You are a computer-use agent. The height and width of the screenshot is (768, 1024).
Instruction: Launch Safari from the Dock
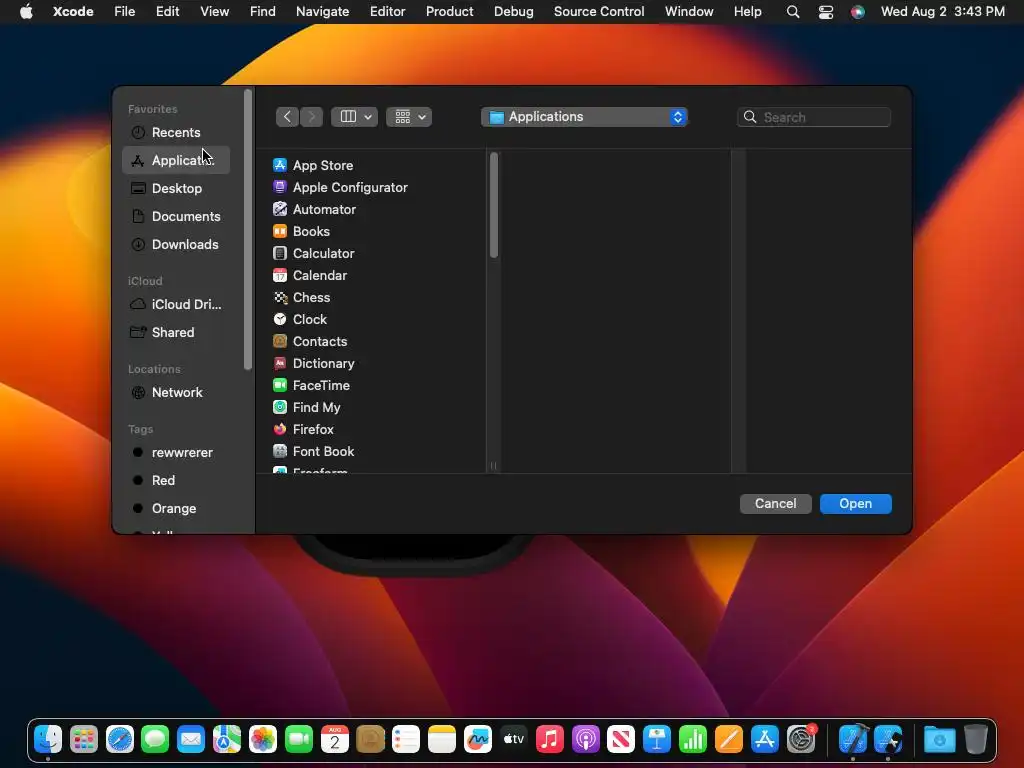point(120,739)
